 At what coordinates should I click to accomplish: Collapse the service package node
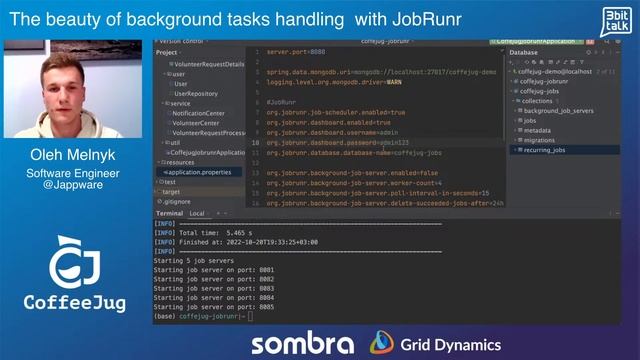[163, 103]
